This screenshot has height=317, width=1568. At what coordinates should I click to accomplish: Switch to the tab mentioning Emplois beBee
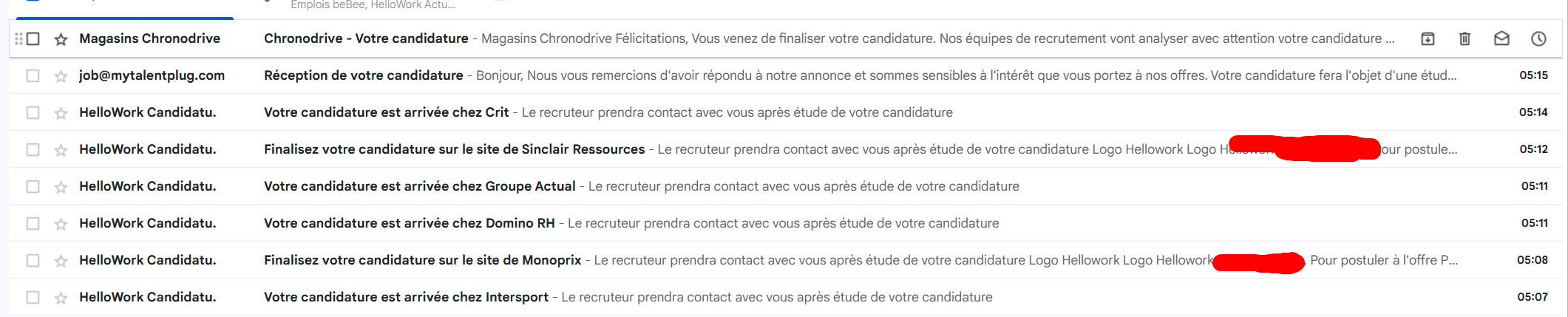point(373,5)
